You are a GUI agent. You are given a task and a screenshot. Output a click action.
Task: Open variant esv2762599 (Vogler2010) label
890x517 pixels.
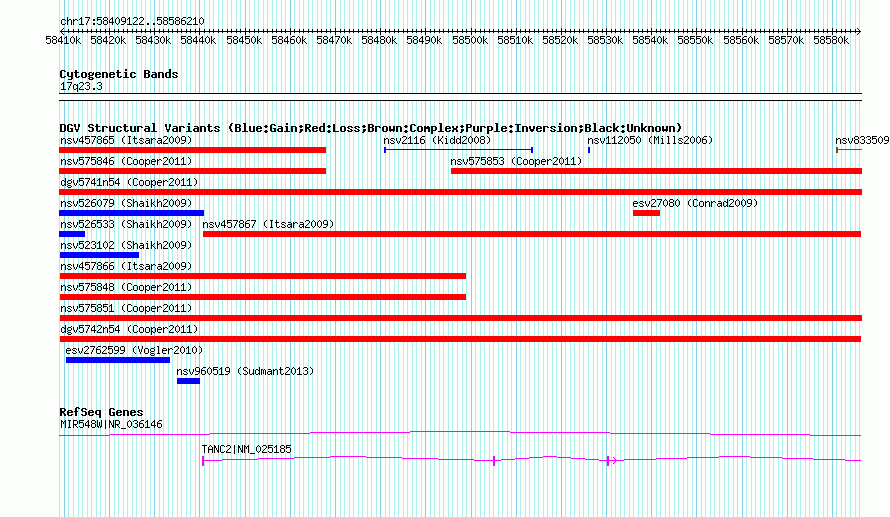click(x=134, y=350)
